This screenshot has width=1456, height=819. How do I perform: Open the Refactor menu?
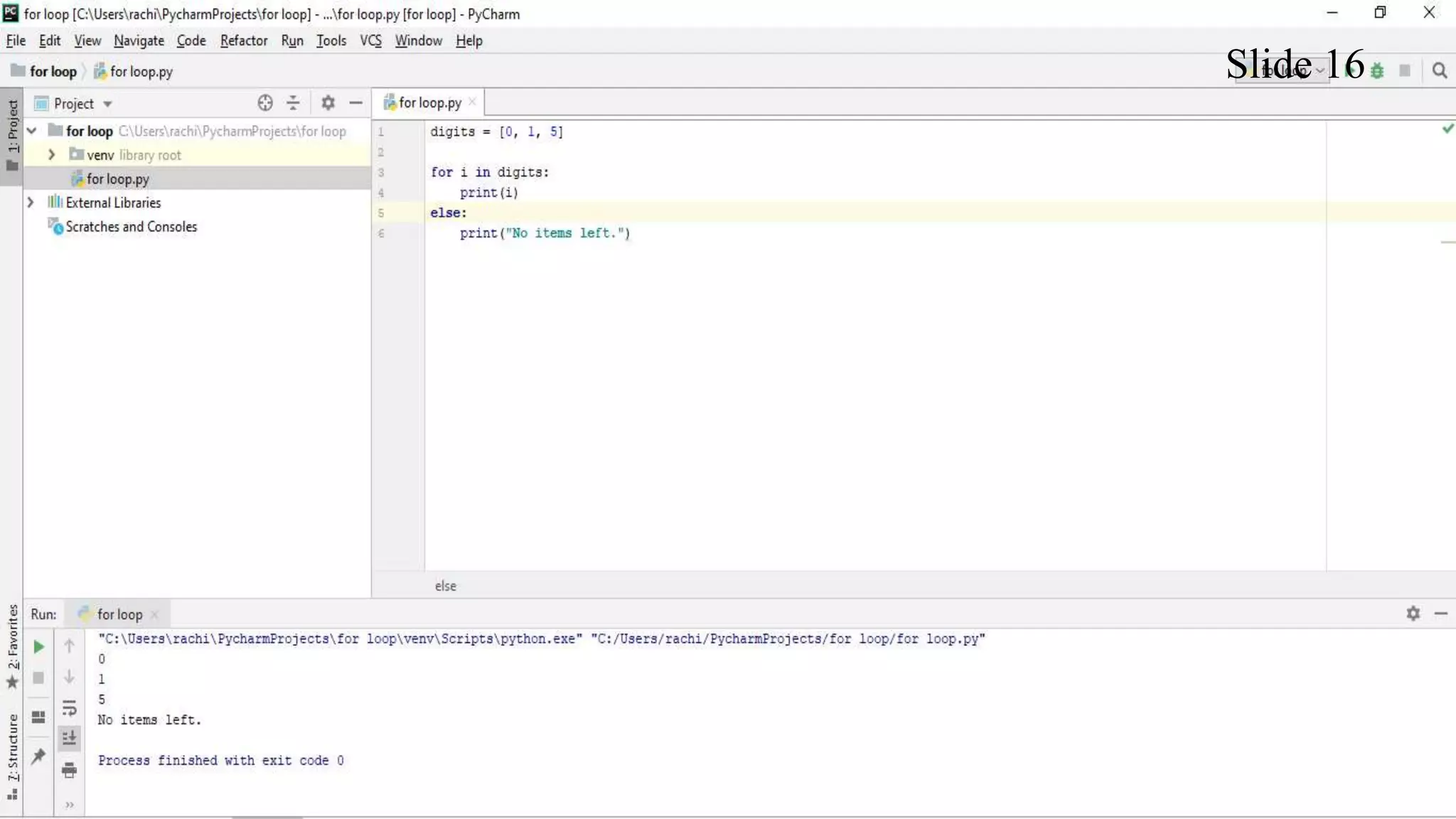[244, 41]
